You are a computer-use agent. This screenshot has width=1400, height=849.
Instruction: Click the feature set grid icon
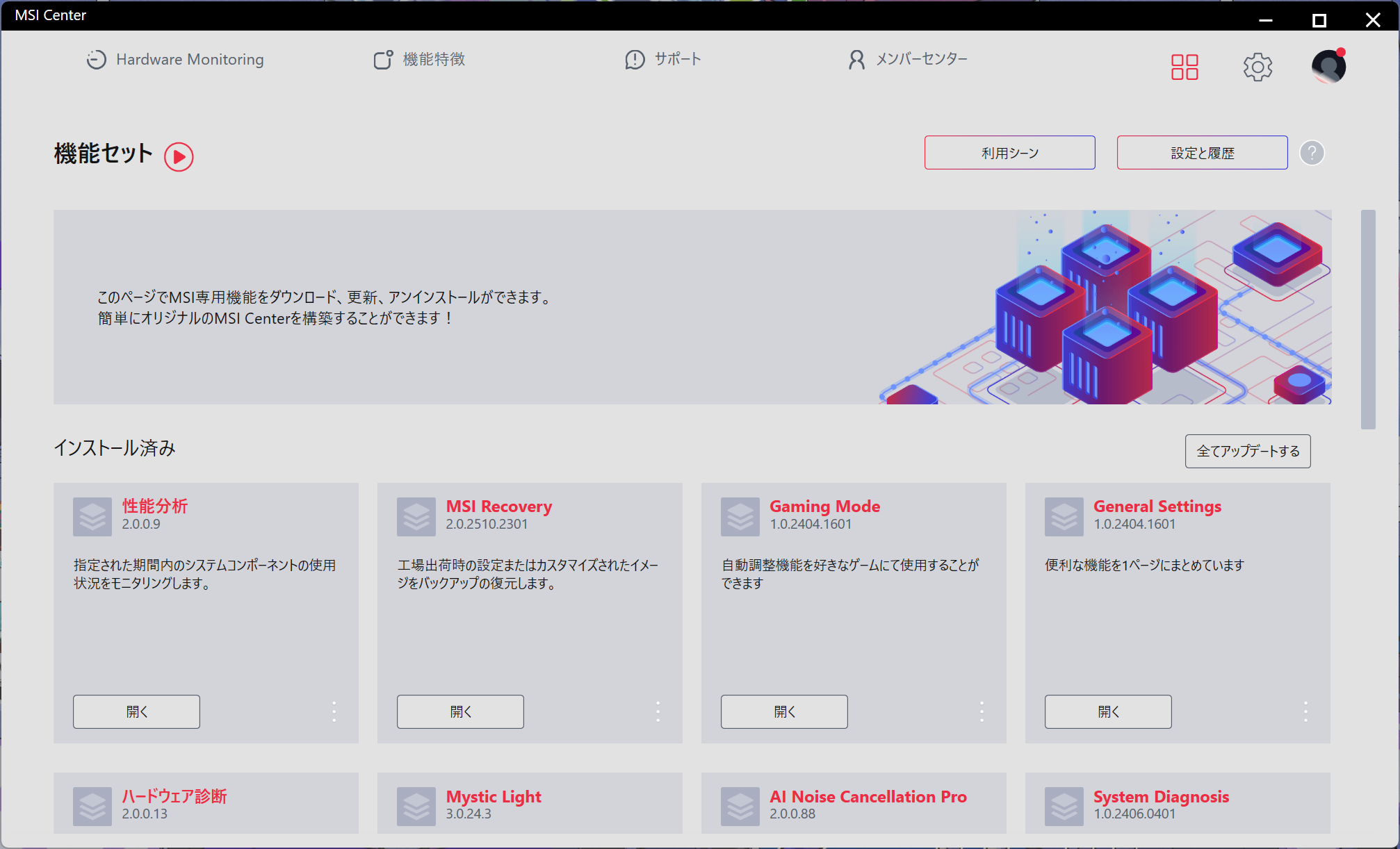pos(1185,67)
